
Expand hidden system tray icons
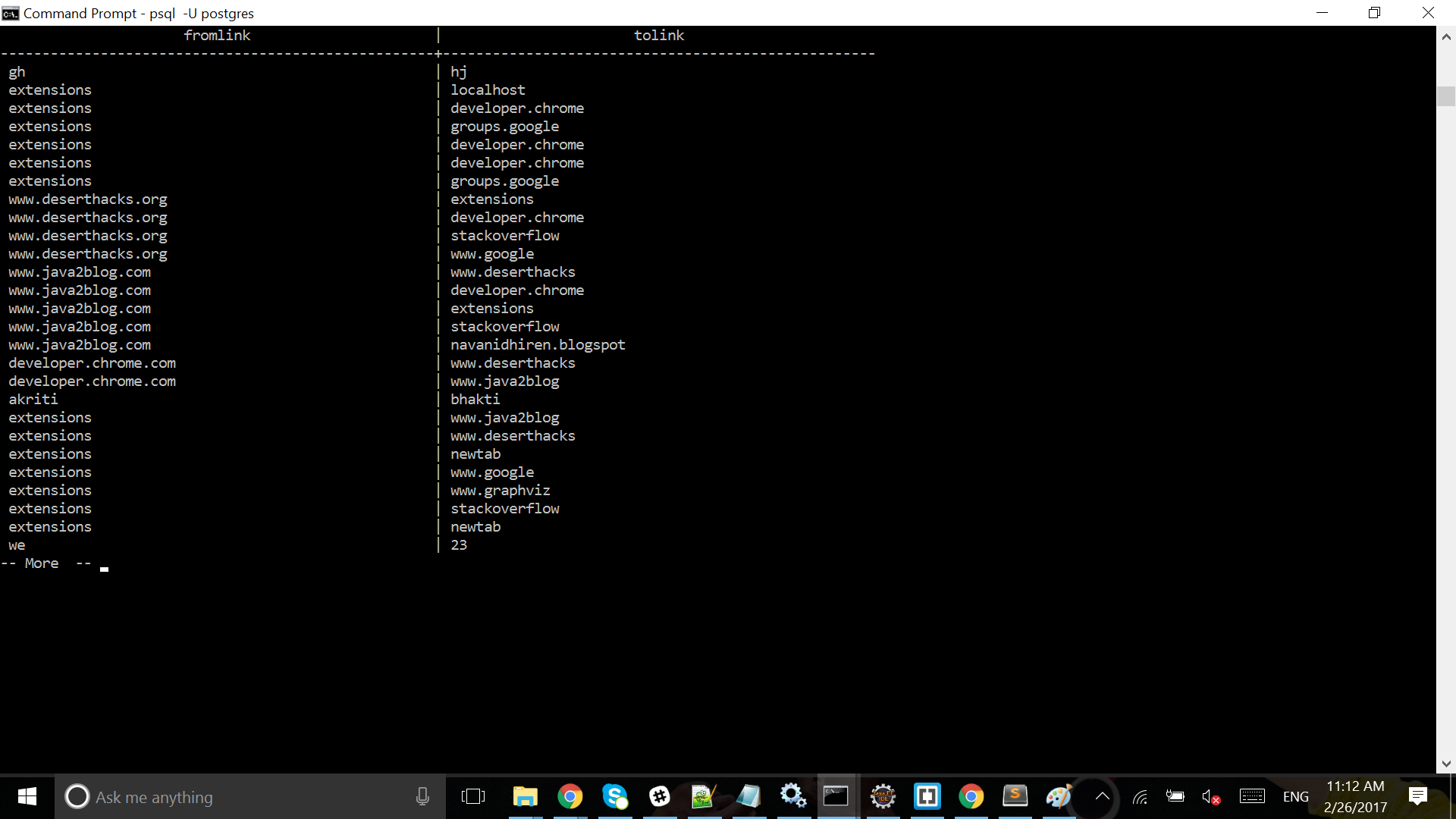[1103, 796]
